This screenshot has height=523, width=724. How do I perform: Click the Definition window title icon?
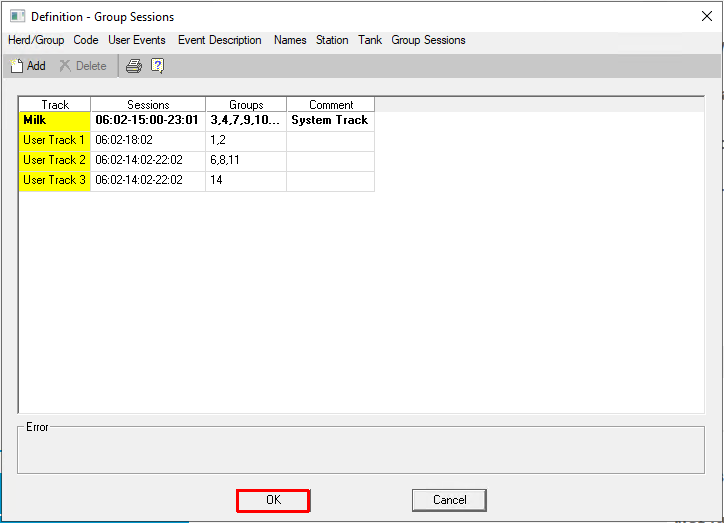click(17, 16)
